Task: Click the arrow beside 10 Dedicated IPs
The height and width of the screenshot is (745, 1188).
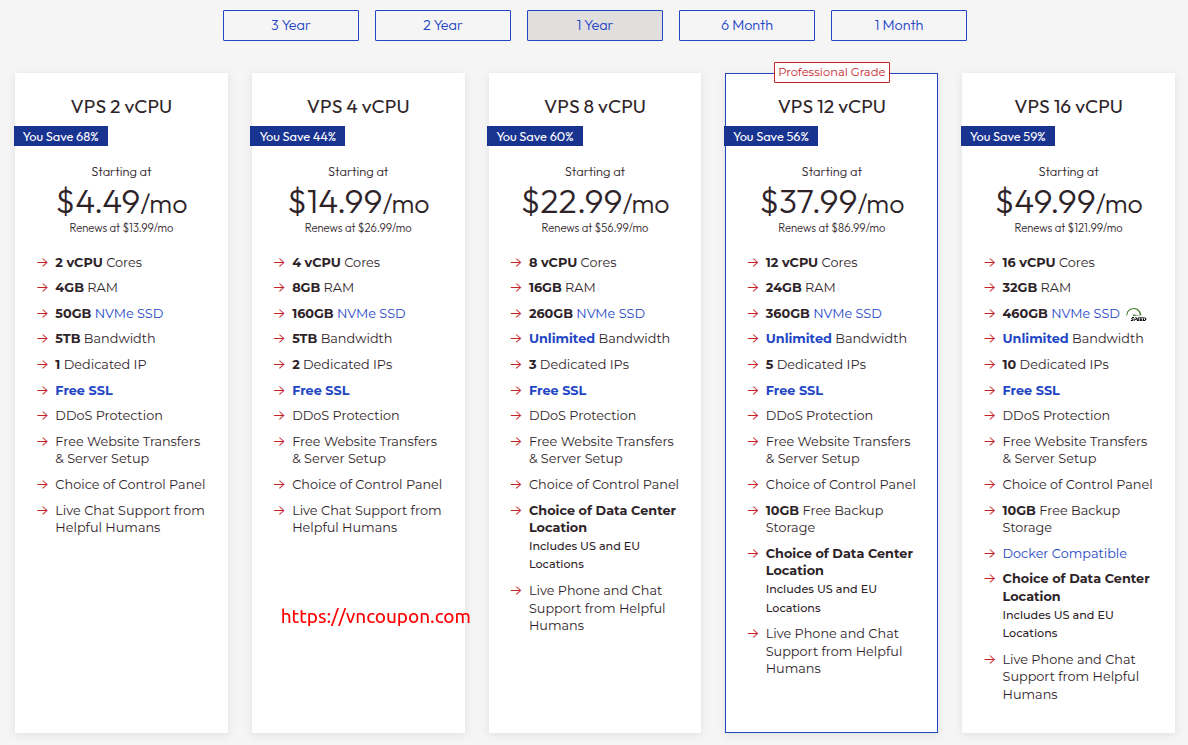Action: click(989, 365)
